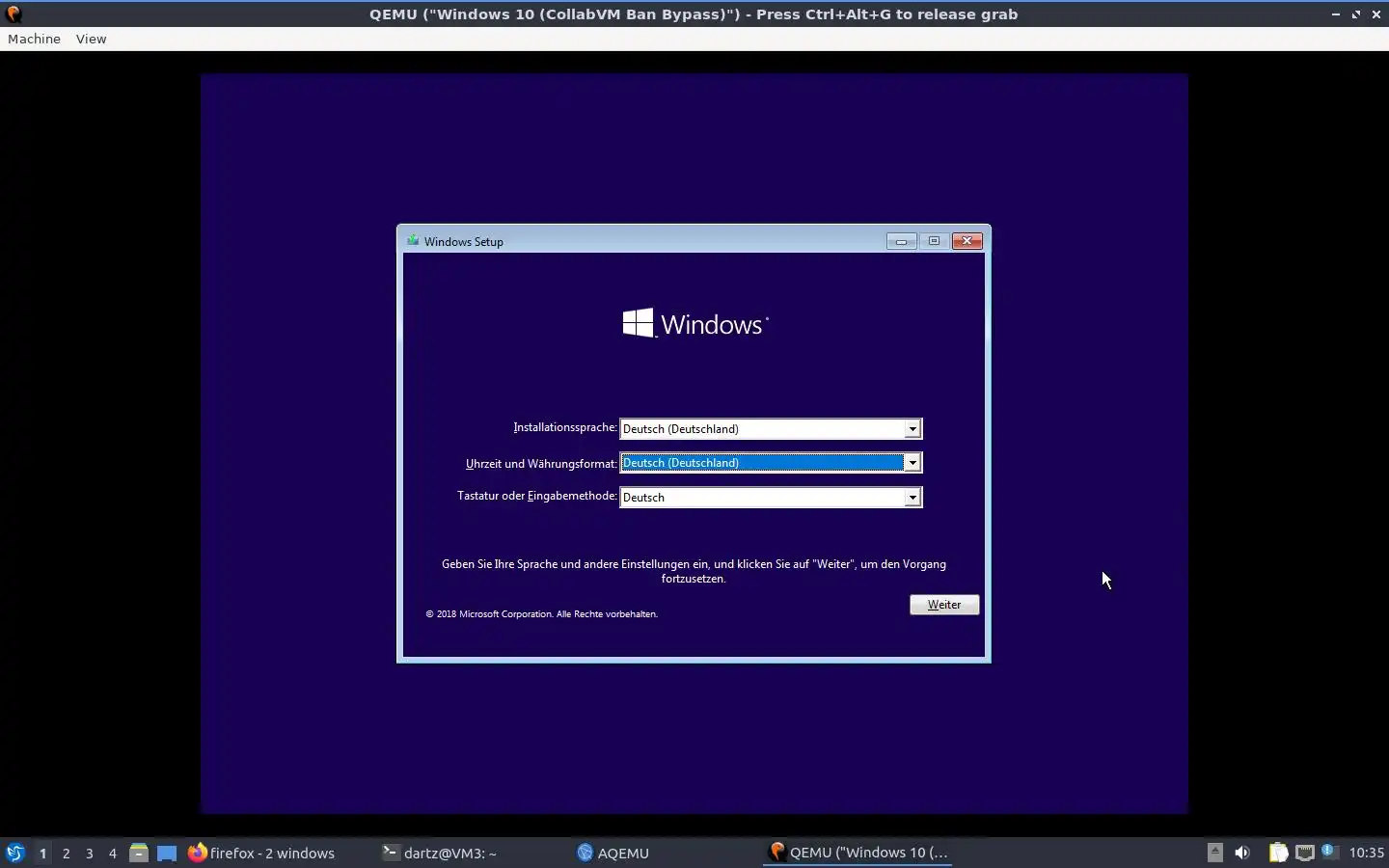The image size is (1389, 868).
Task: Click the Uhrzeit und Währungsformat label
Action: click(x=541, y=463)
